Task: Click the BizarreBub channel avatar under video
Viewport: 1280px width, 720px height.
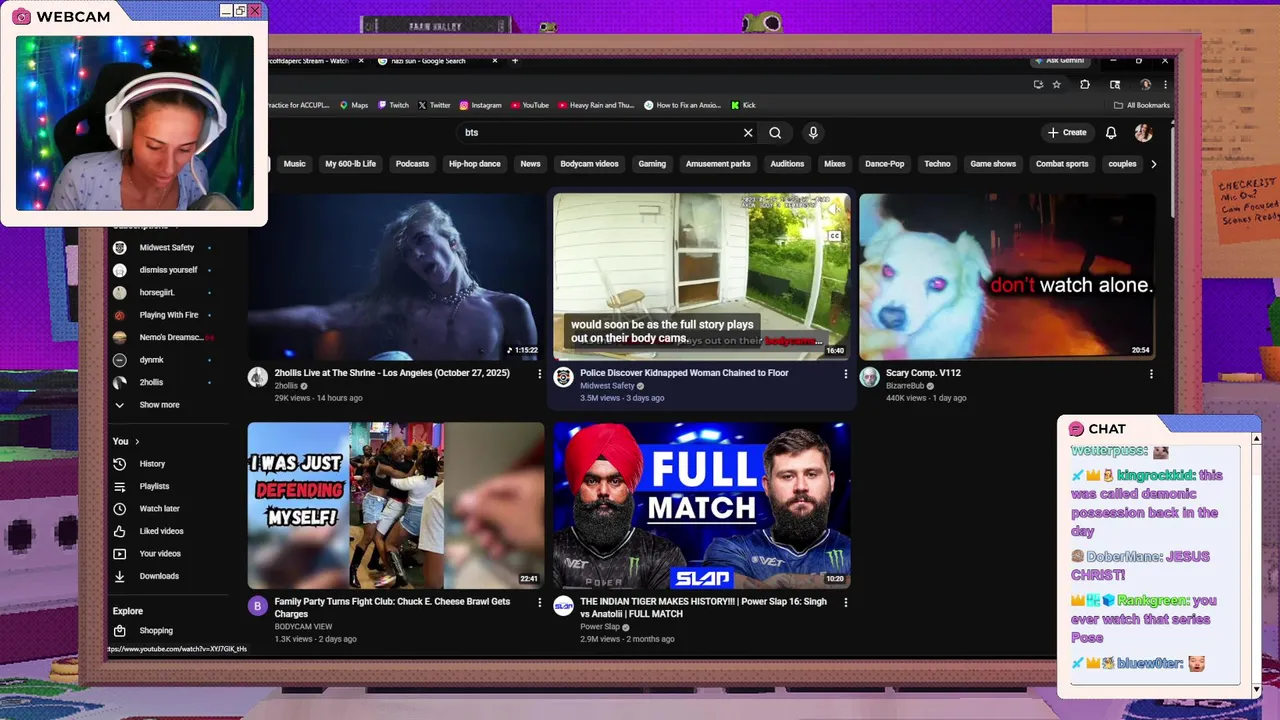Action: click(x=869, y=377)
